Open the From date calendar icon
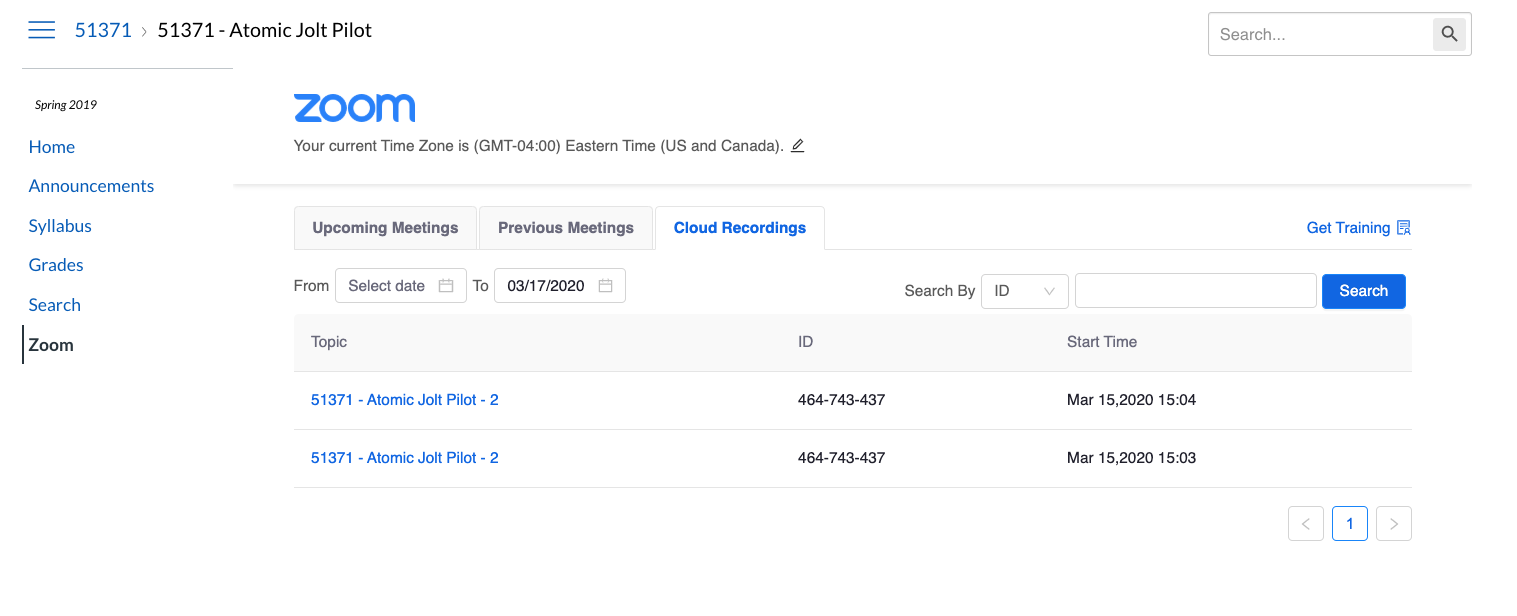The height and width of the screenshot is (616, 1517). pyautogui.click(x=446, y=286)
